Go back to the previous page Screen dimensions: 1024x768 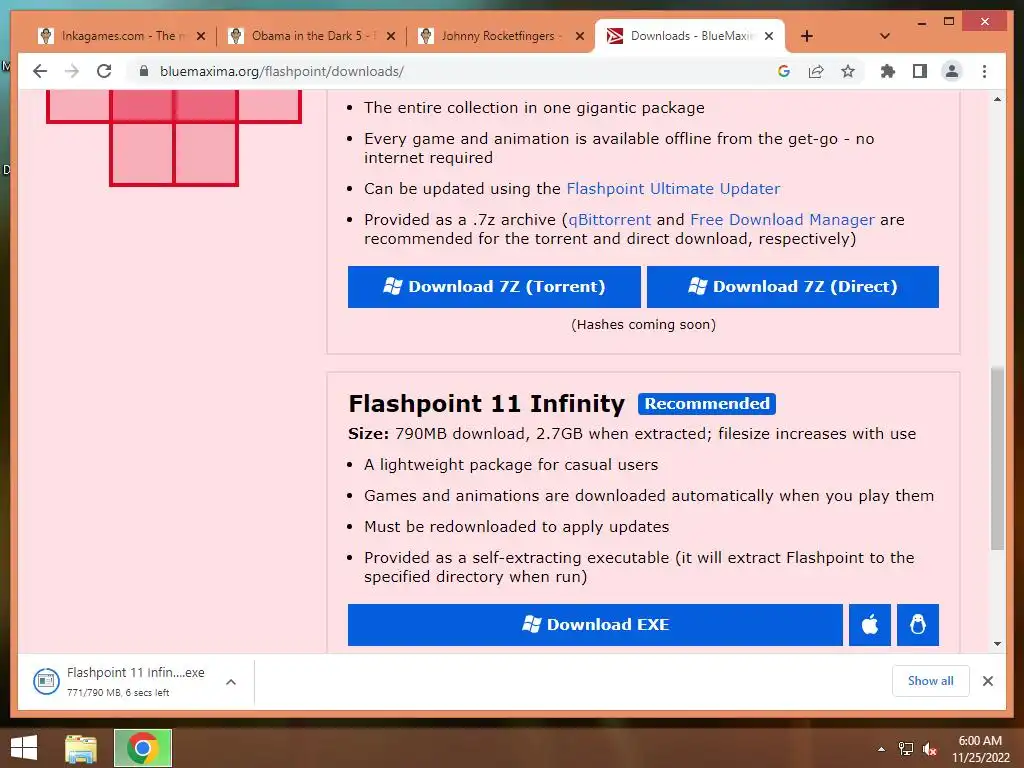[x=40, y=71]
